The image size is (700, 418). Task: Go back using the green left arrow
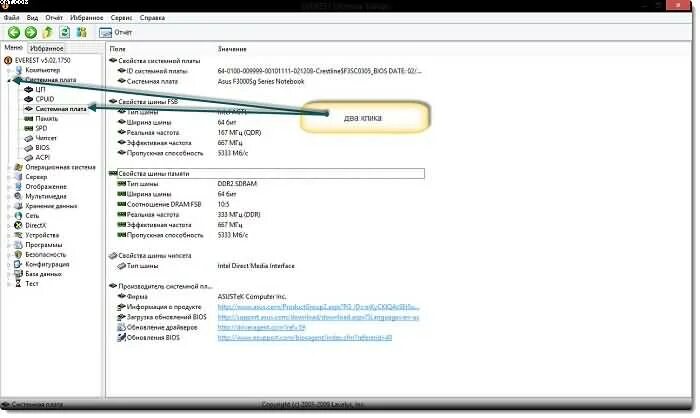[14, 32]
